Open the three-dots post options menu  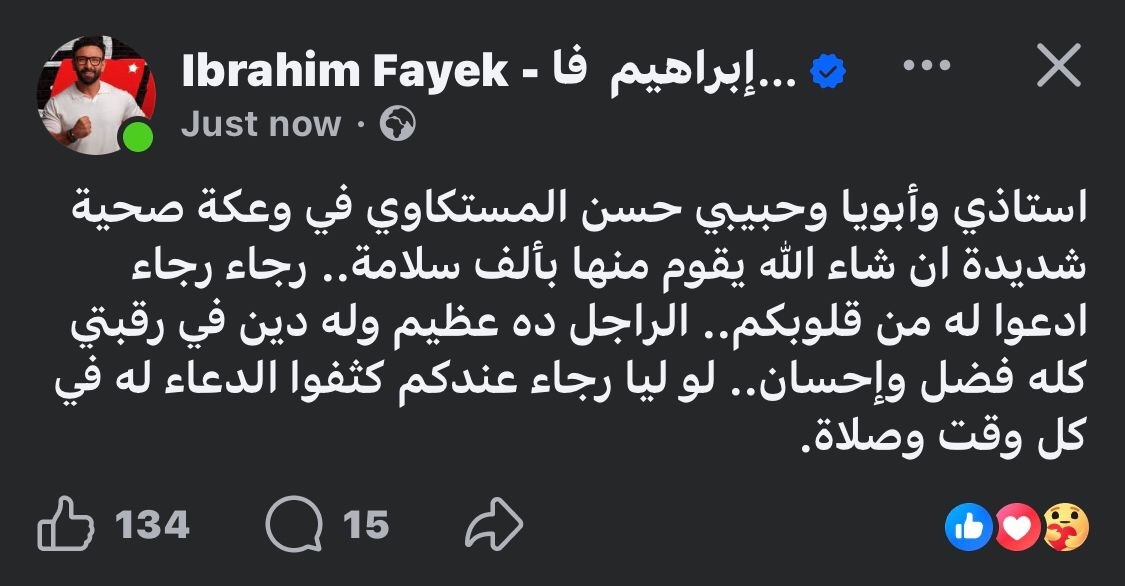coord(925,67)
